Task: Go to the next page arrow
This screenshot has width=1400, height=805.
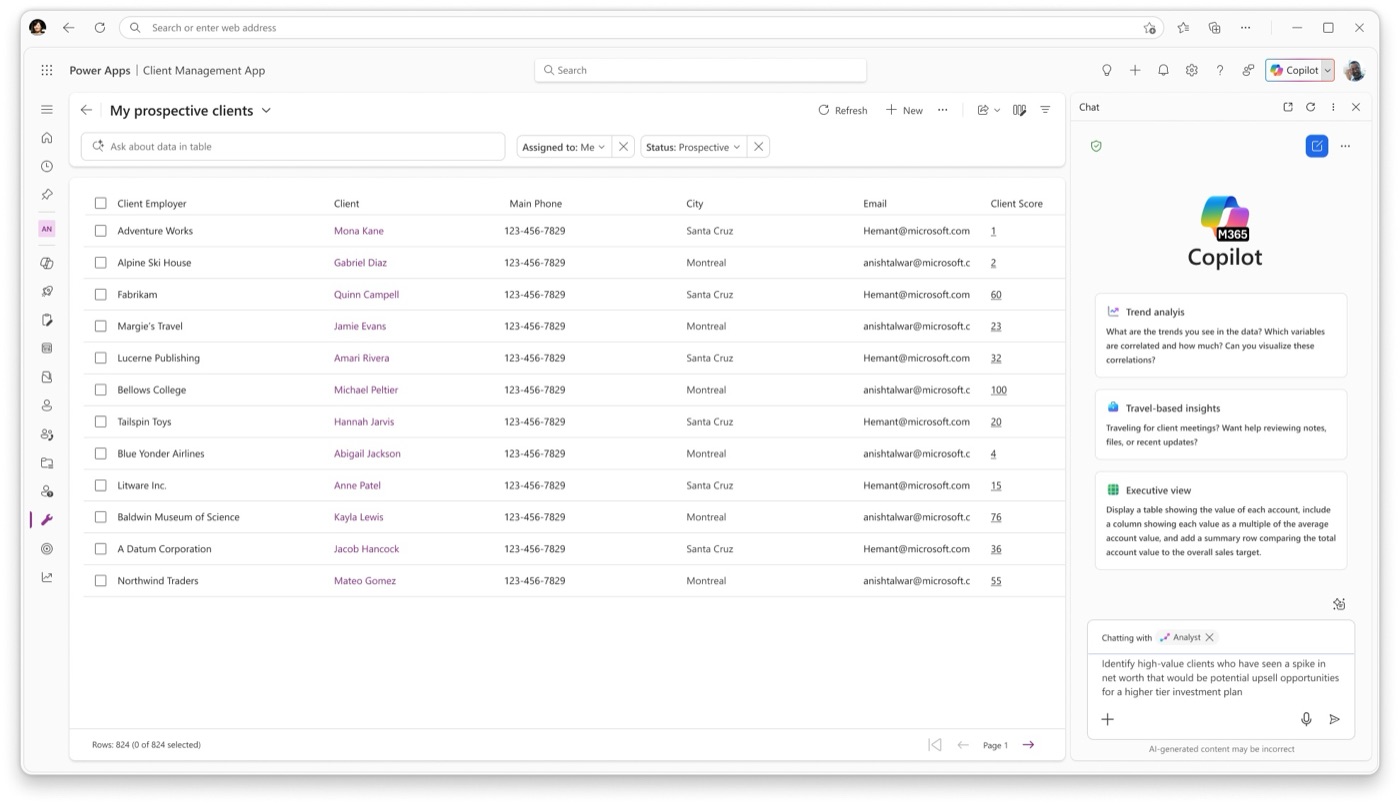Action: [1028, 744]
